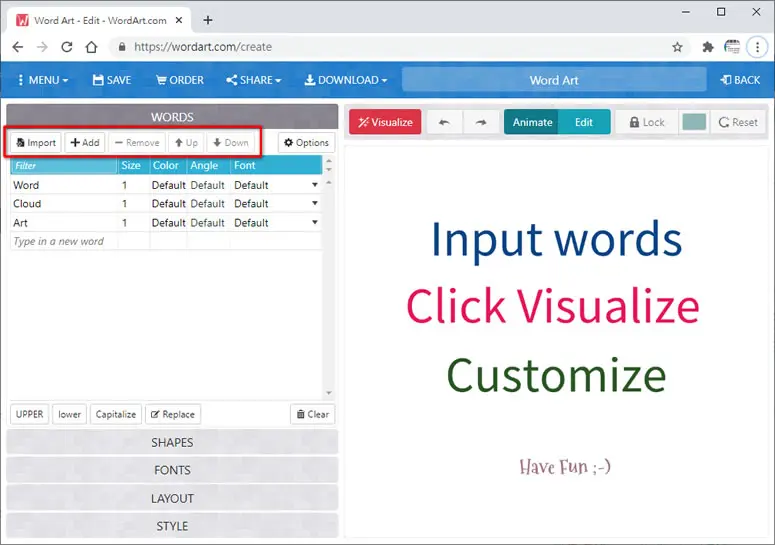Image resolution: width=775 pixels, height=545 pixels.
Task: Open font dropdown for Art row
Action: click(x=315, y=222)
